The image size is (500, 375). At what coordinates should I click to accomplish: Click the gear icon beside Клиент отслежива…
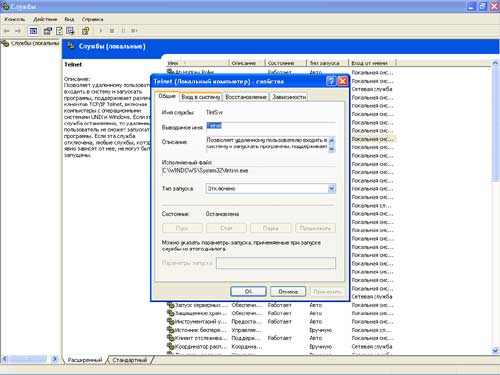pyautogui.click(x=171, y=338)
